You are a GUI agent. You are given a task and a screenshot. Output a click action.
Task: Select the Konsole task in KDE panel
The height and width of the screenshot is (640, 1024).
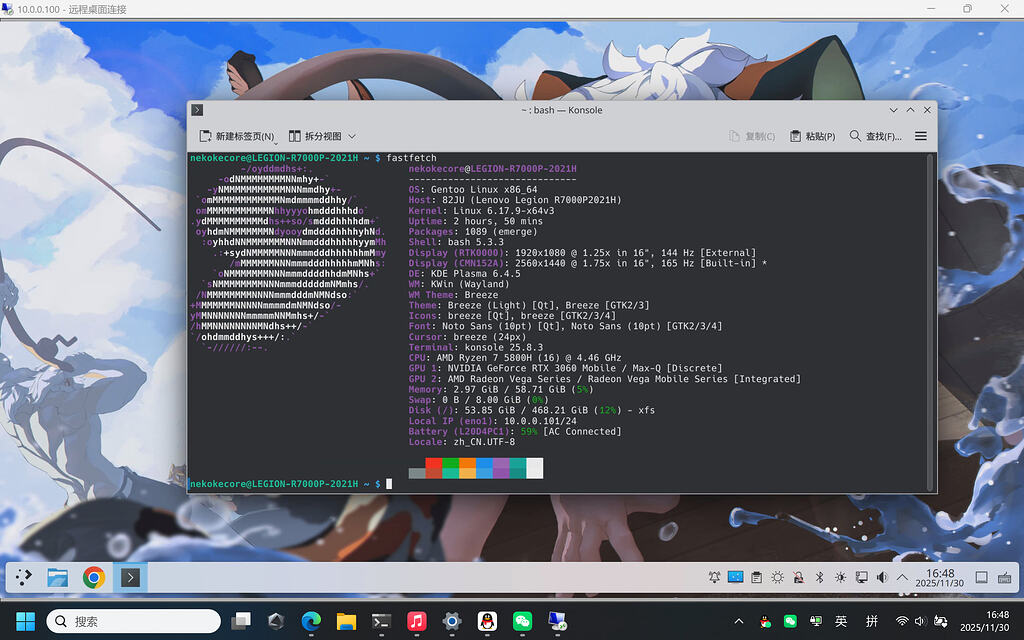[130, 577]
